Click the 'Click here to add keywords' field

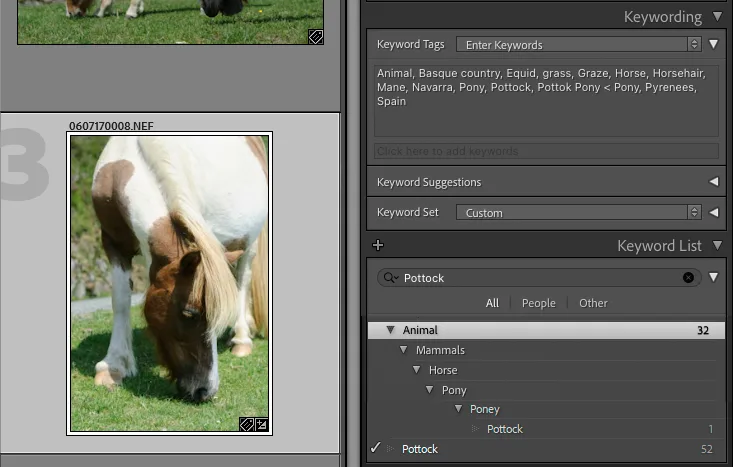pos(545,151)
